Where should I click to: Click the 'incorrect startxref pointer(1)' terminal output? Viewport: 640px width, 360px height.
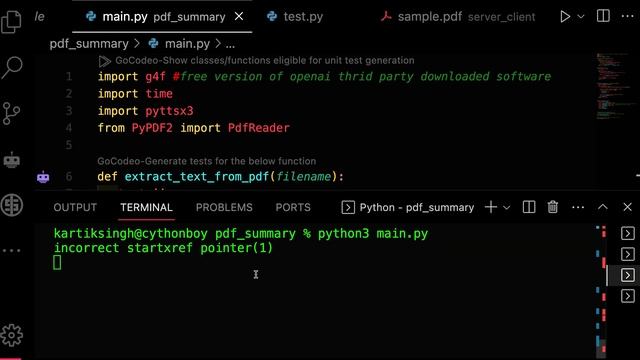pos(163,248)
